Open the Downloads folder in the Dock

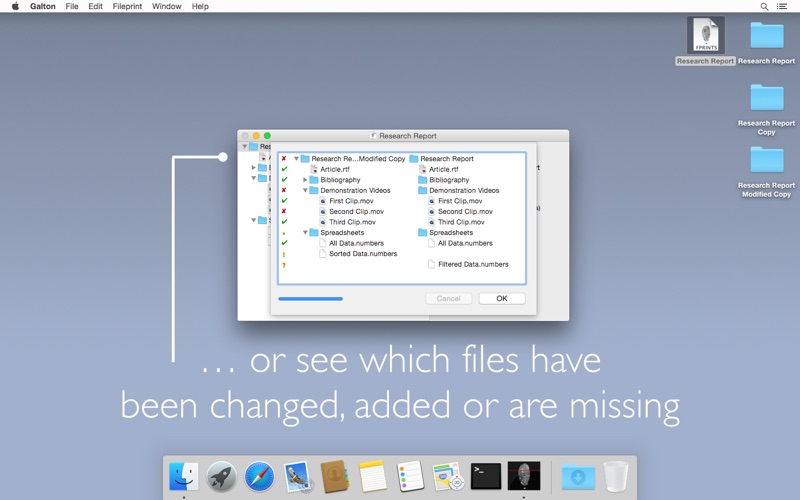click(578, 477)
